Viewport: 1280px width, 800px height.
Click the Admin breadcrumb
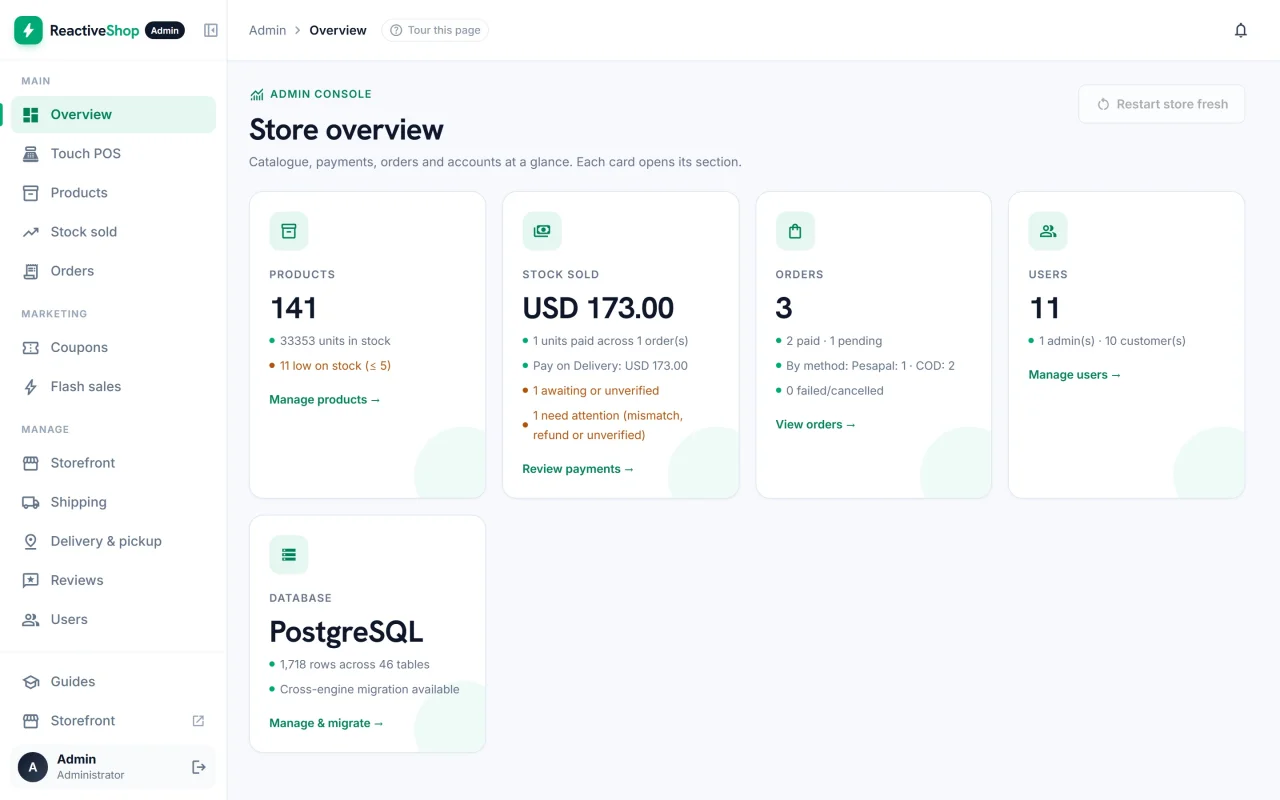[268, 30]
